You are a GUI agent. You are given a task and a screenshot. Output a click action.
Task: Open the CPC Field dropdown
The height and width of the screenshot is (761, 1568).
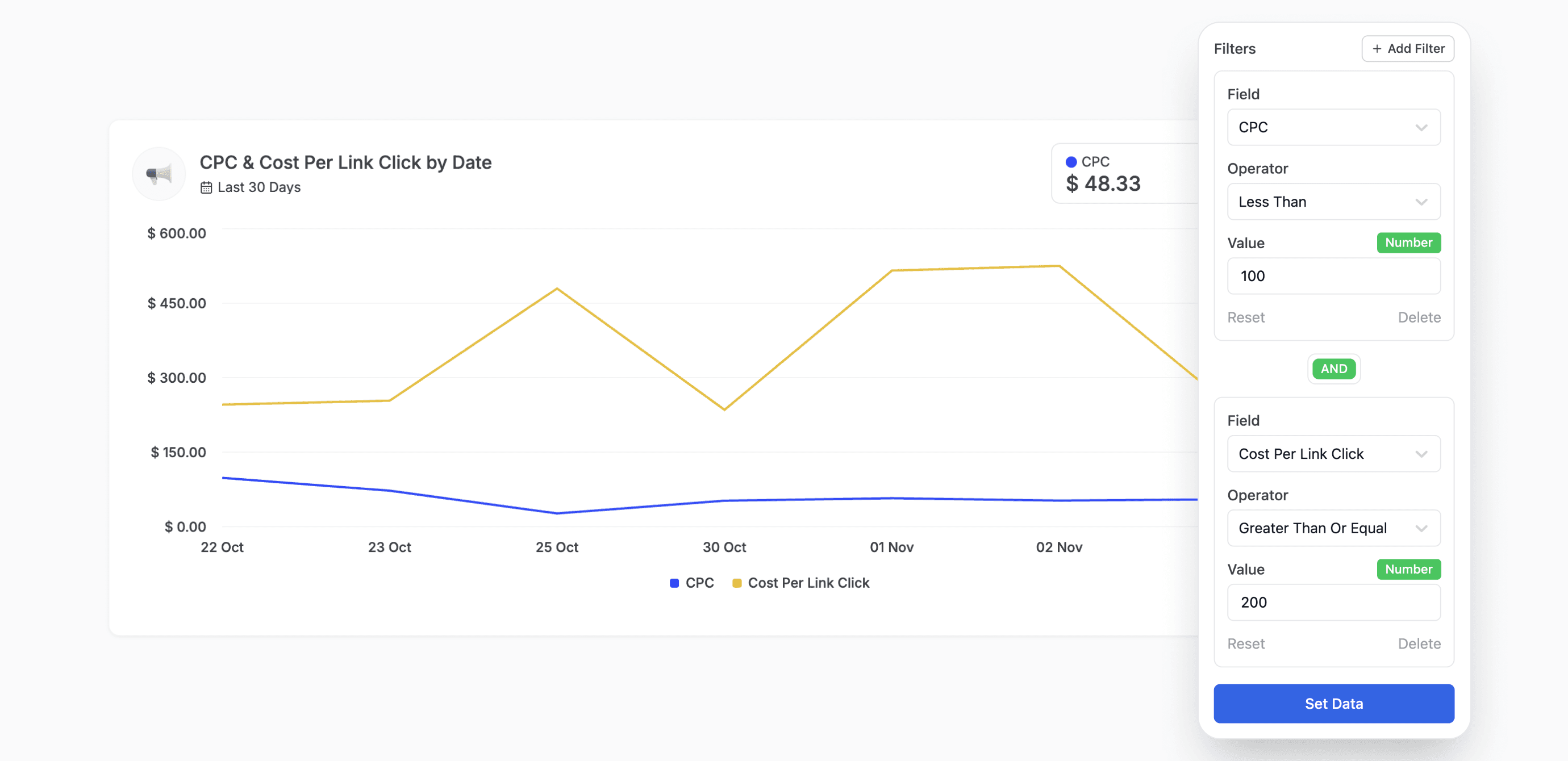[1334, 127]
